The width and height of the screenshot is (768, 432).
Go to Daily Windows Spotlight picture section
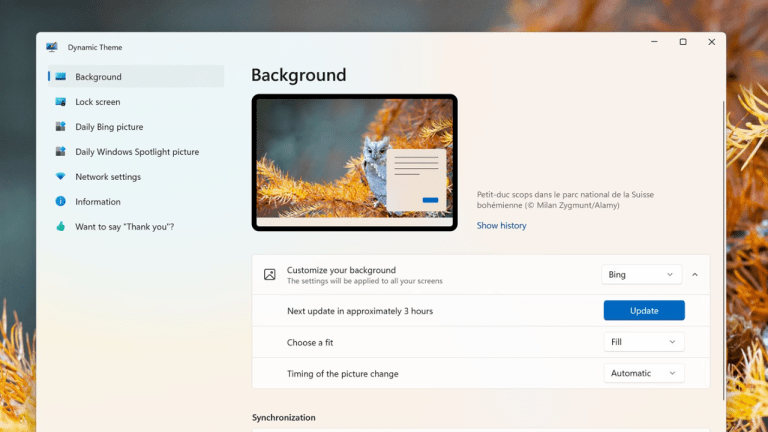tap(136, 151)
